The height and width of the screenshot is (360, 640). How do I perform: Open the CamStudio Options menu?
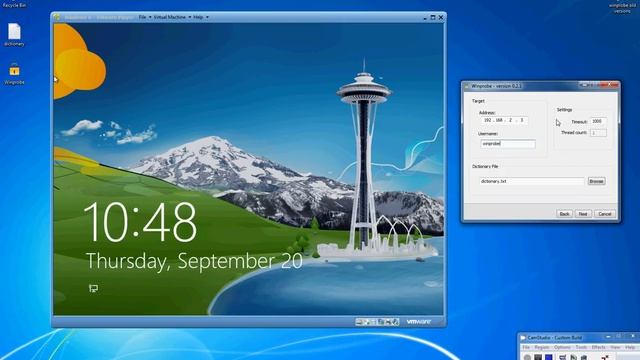[x=562, y=347]
